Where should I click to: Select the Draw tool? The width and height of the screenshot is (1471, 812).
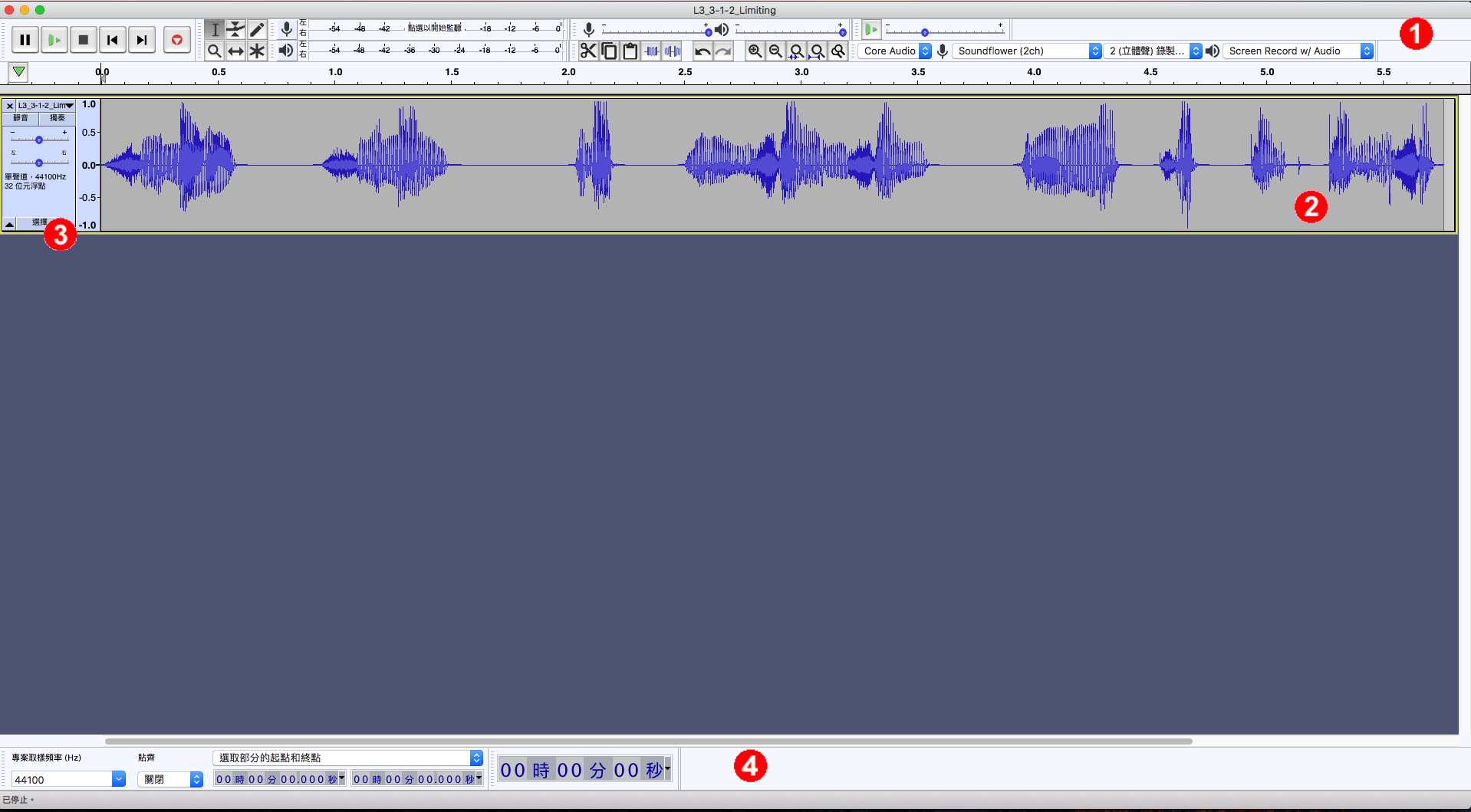[257, 28]
